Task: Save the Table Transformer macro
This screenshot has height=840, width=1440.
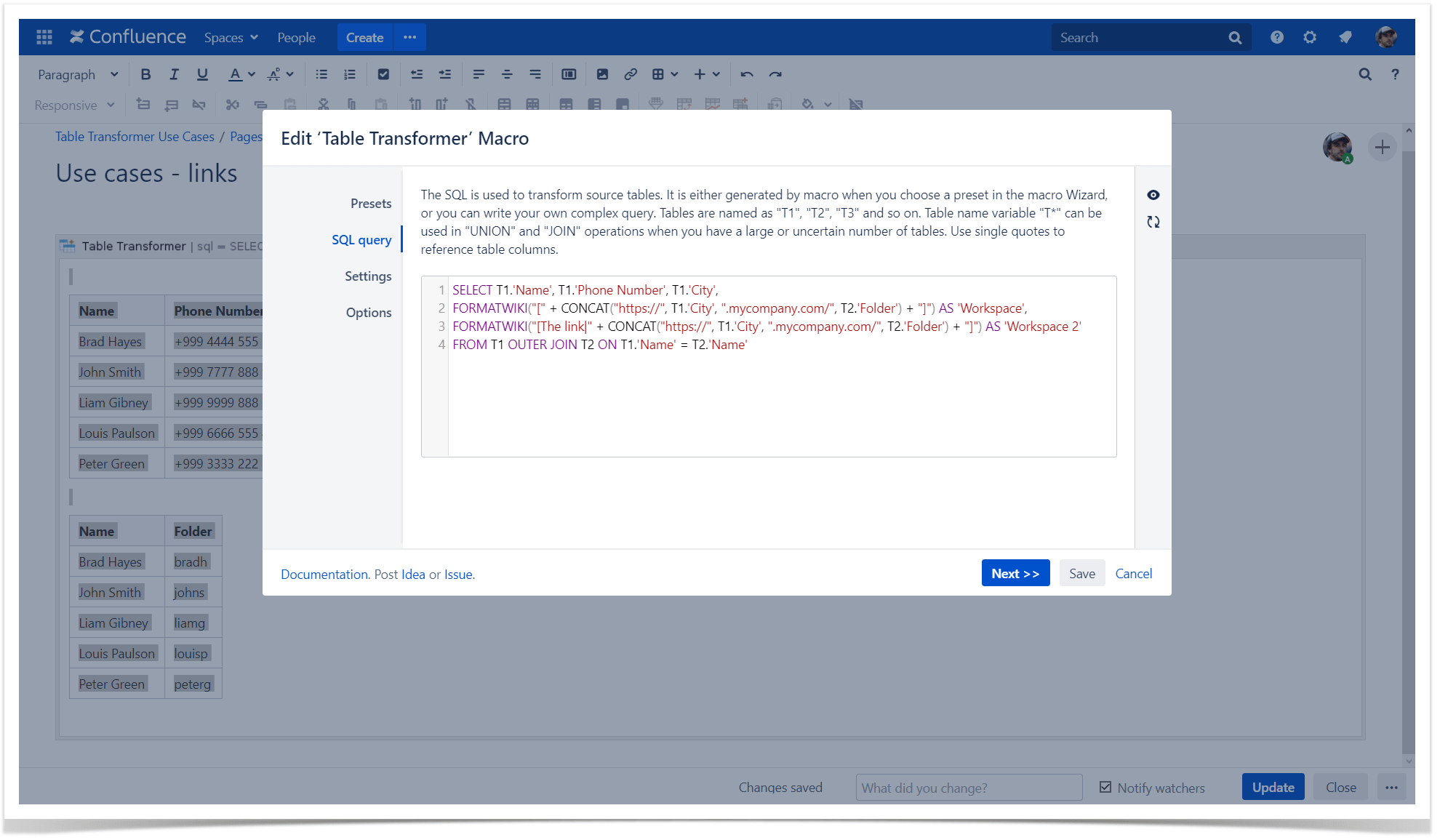Action: pyautogui.click(x=1082, y=573)
